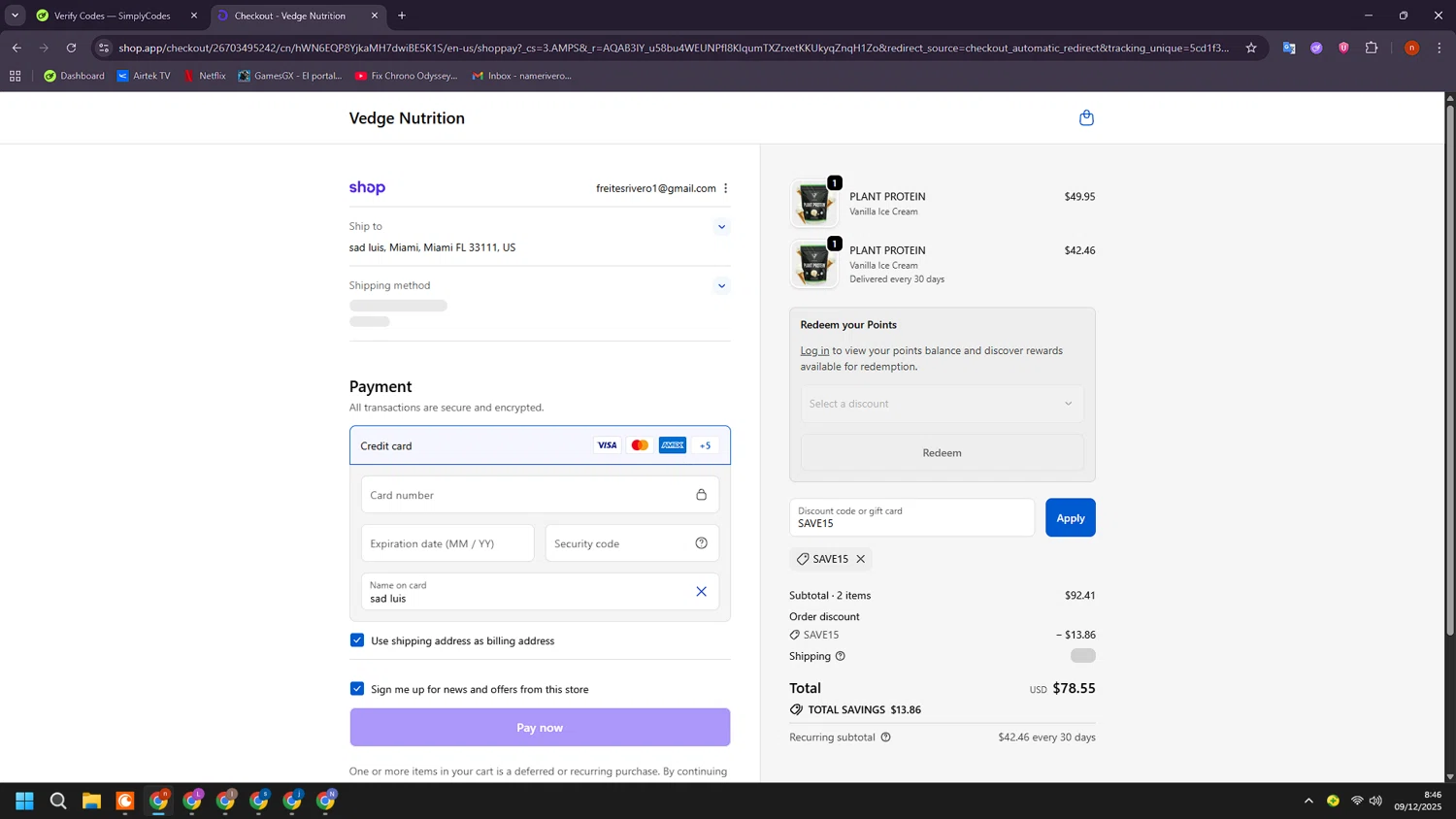The image size is (1456, 819).
Task: Click the browser address bar URL
Action: (674, 48)
